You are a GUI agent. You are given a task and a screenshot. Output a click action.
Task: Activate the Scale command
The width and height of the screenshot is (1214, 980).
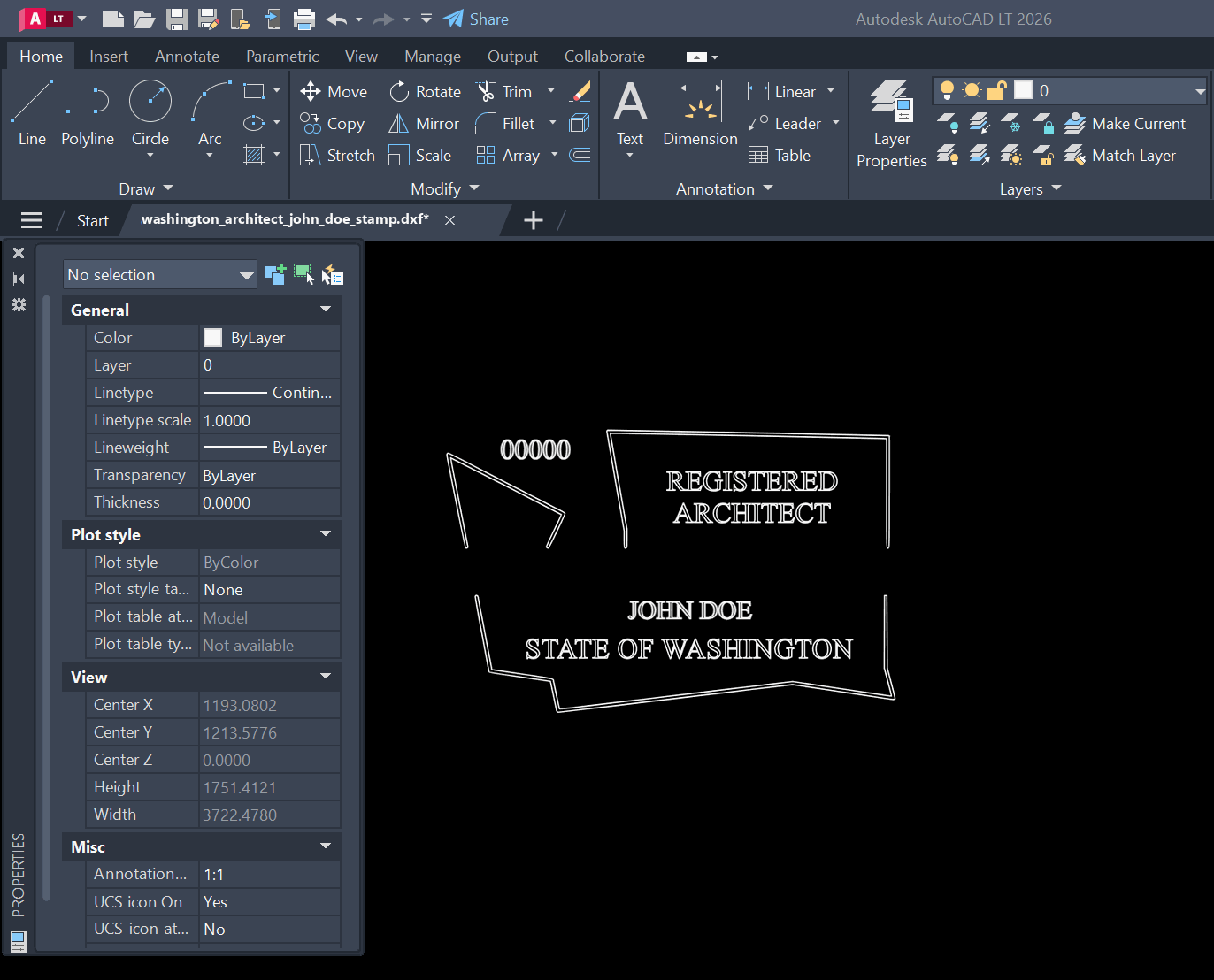pos(419,155)
